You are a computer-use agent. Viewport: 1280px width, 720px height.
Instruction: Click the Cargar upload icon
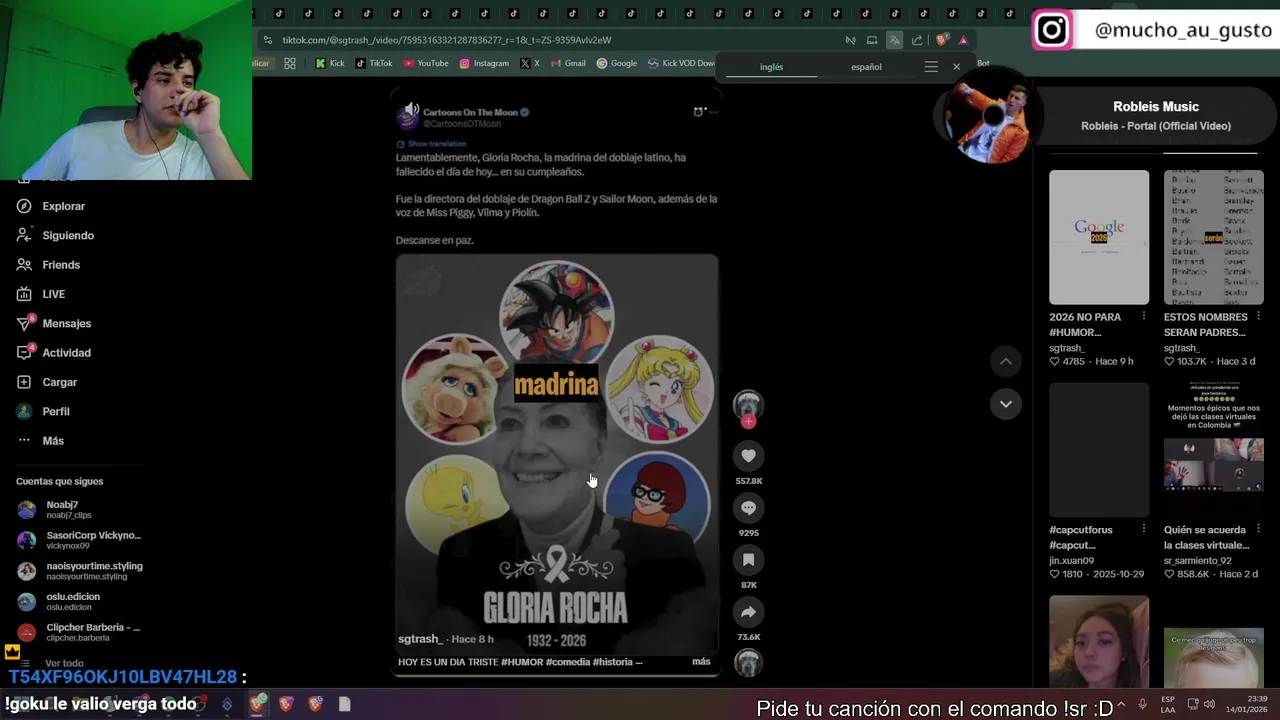point(24,382)
